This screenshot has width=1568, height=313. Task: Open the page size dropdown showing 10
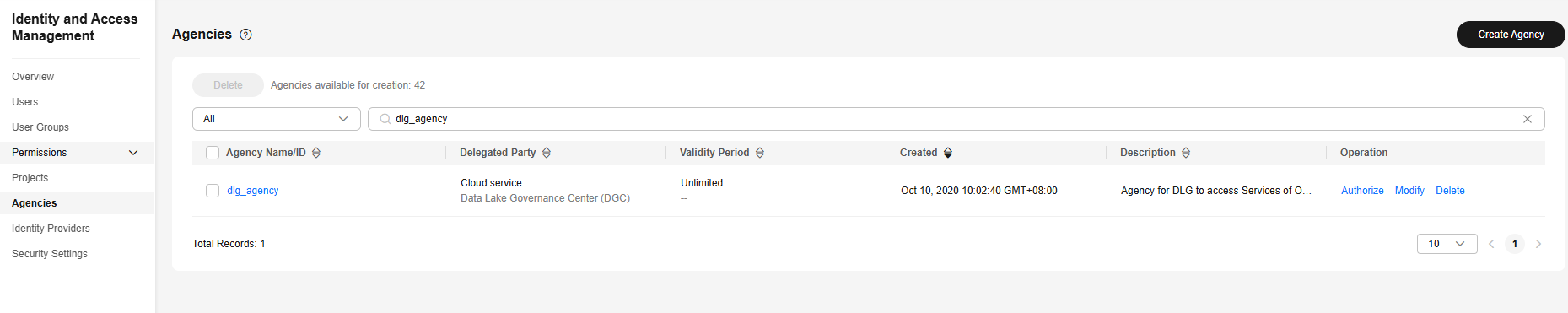pos(1447,244)
